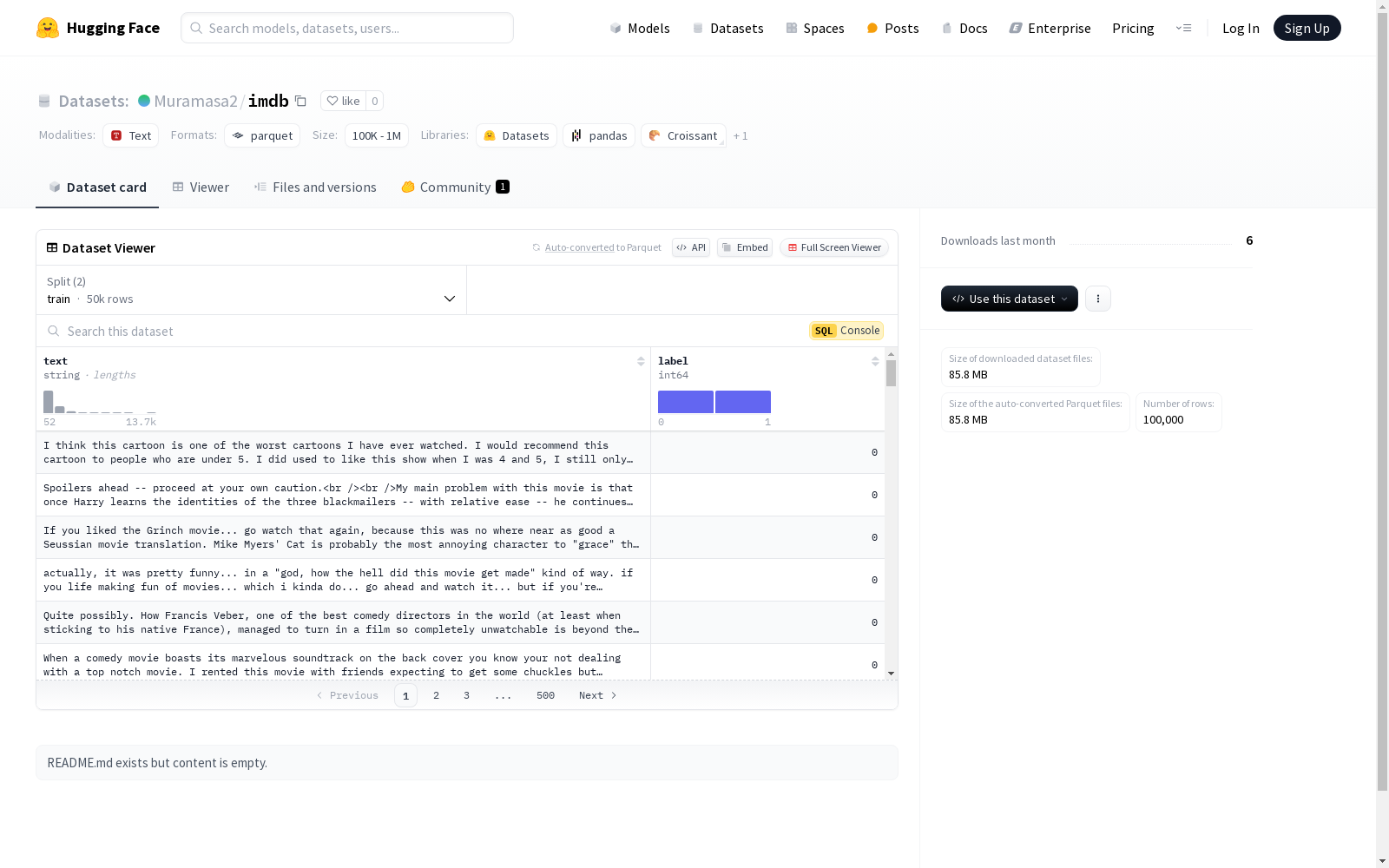This screenshot has width=1389, height=868.
Task: Switch to the Viewer tab
Action: click(x=201, y=187)
